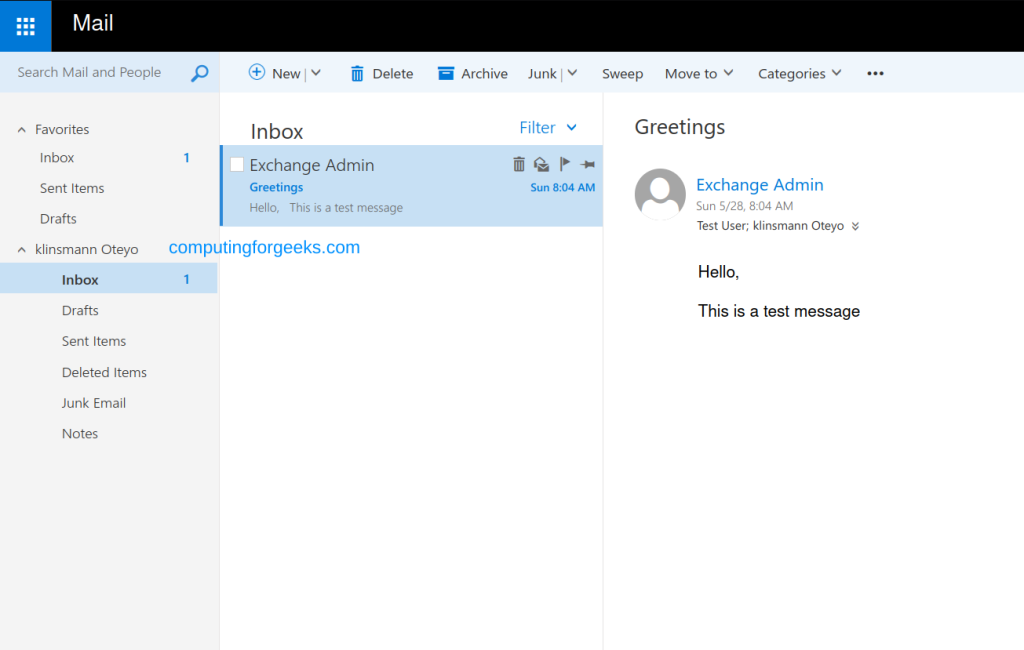1024x650 pixels.
Task: Flag the Exchange Admin message
Action: point(564,164)
